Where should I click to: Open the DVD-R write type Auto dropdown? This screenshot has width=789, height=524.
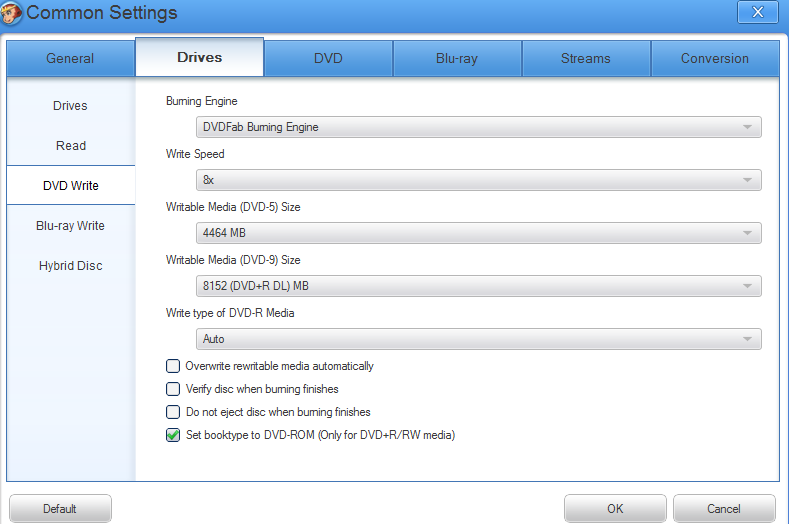click(x=479, y=339)
